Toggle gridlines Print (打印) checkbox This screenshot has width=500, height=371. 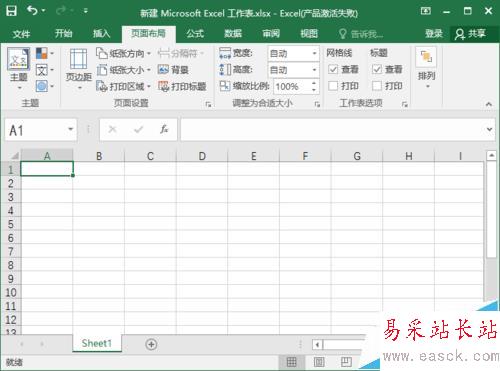tap(333, 86)
